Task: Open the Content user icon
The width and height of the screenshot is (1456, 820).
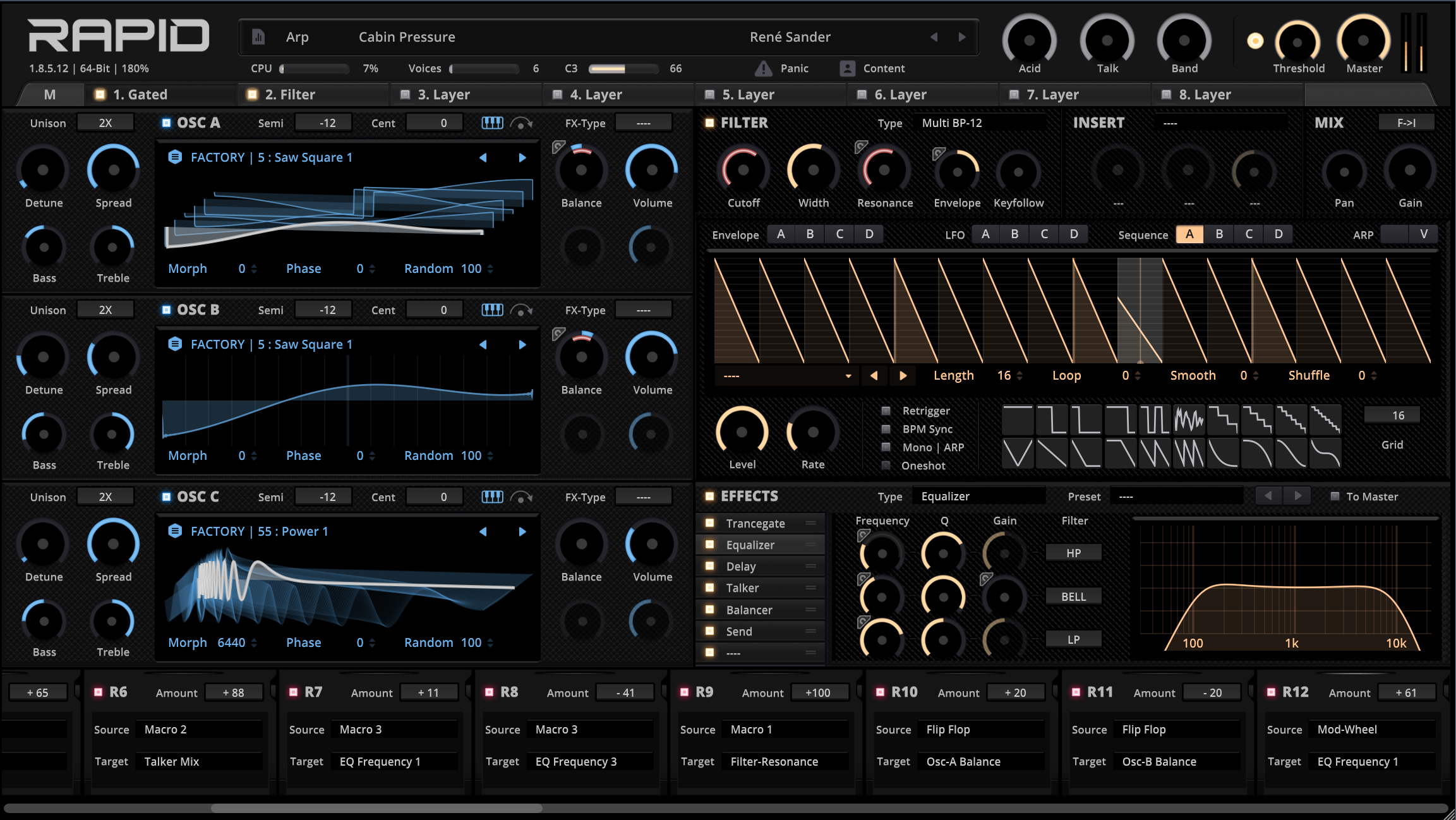Action: point(847,68)
